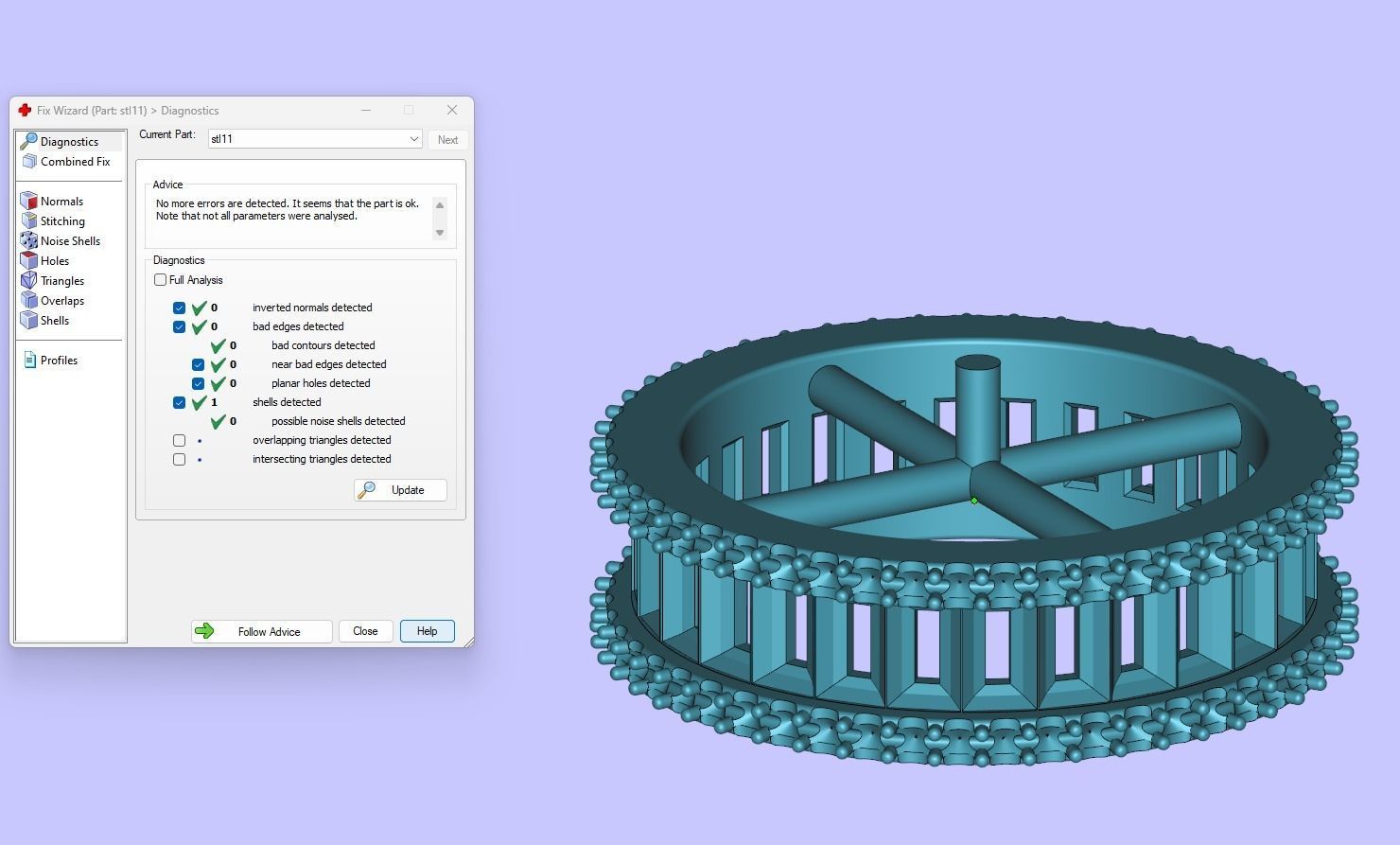Click the advice message text

(x=287, y=210)
